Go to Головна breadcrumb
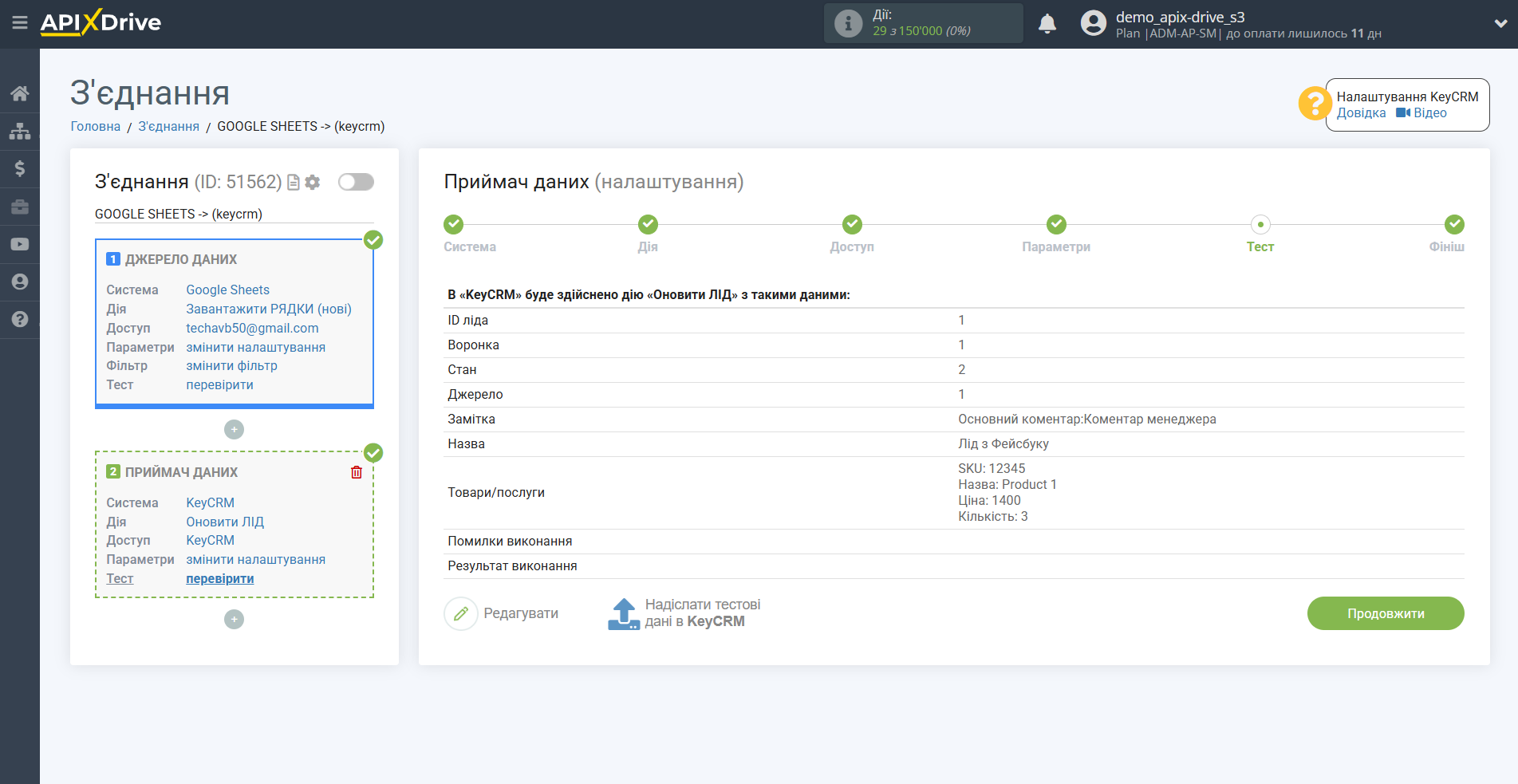This screenshot has height=784, width=1518. pos(96,126)
